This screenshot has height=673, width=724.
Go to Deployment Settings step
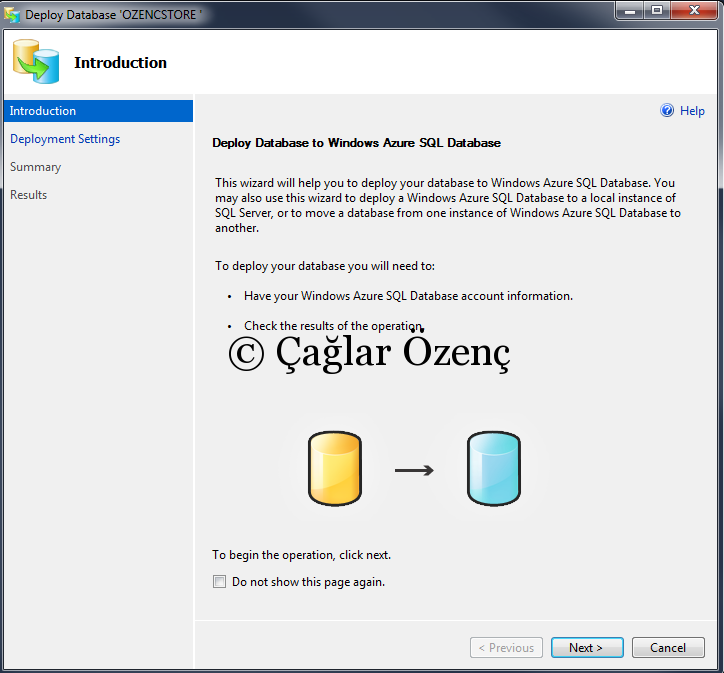pos(65,139)
